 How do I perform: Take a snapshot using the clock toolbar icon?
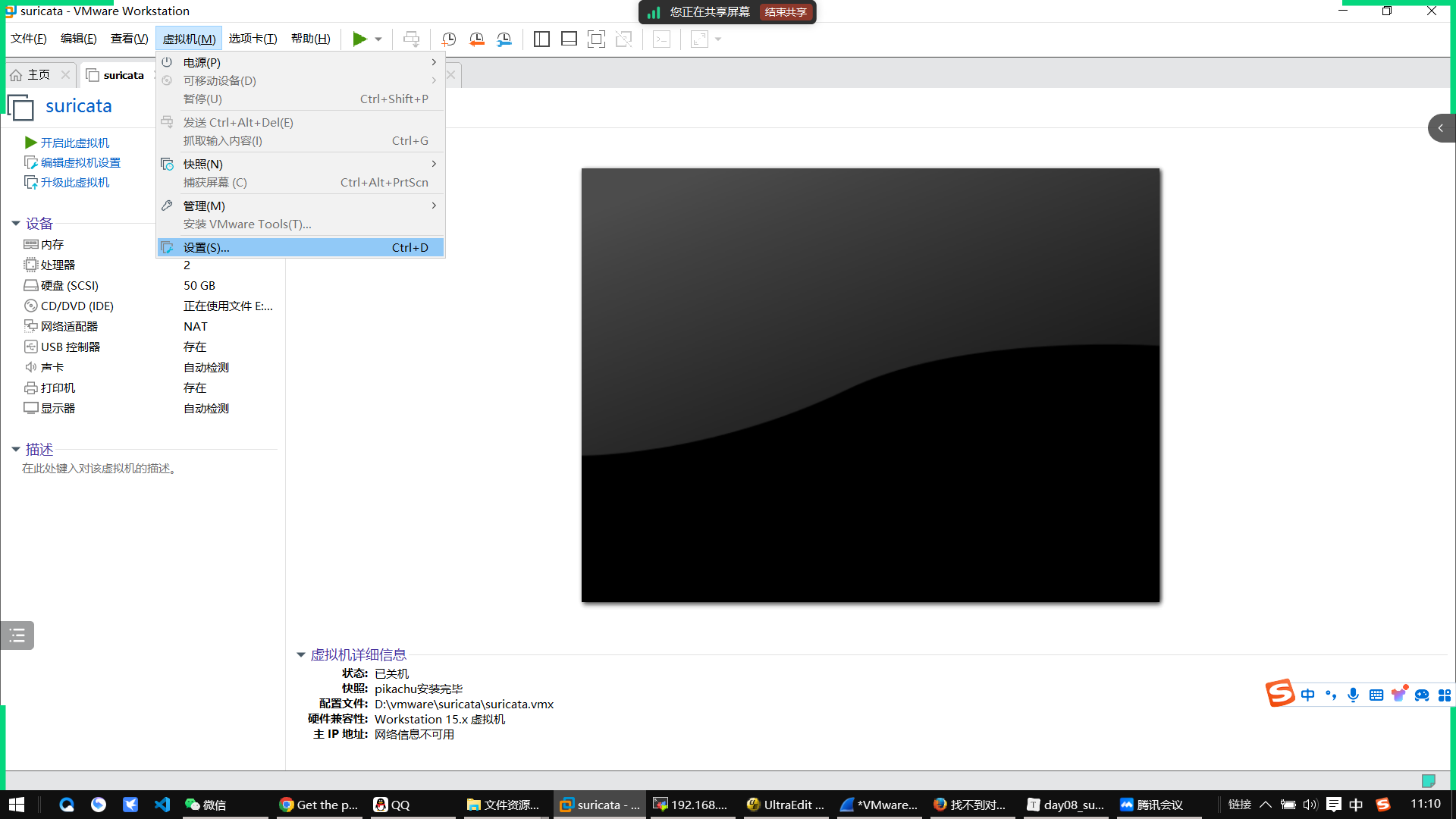coord(449,39)
